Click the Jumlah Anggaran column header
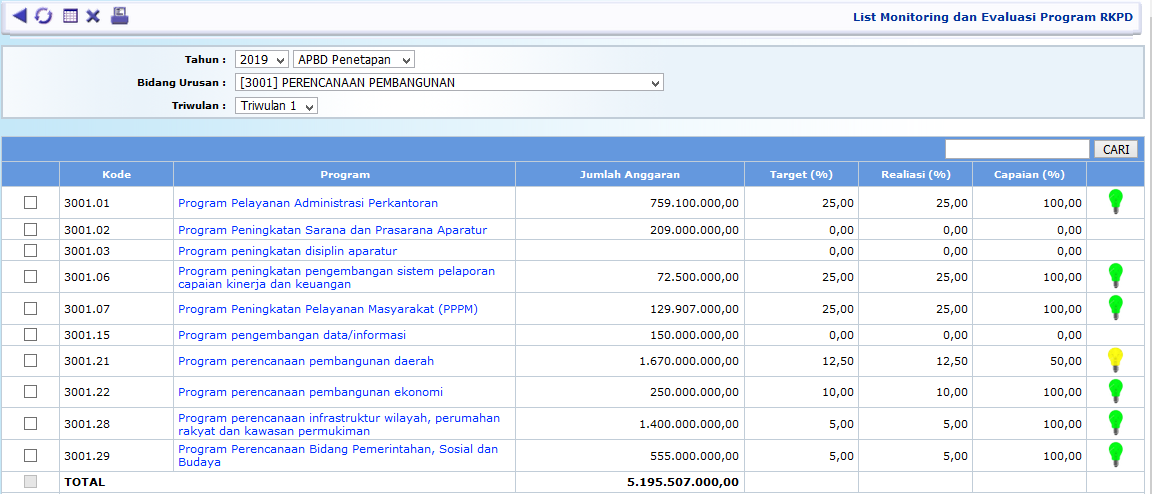 630,174
